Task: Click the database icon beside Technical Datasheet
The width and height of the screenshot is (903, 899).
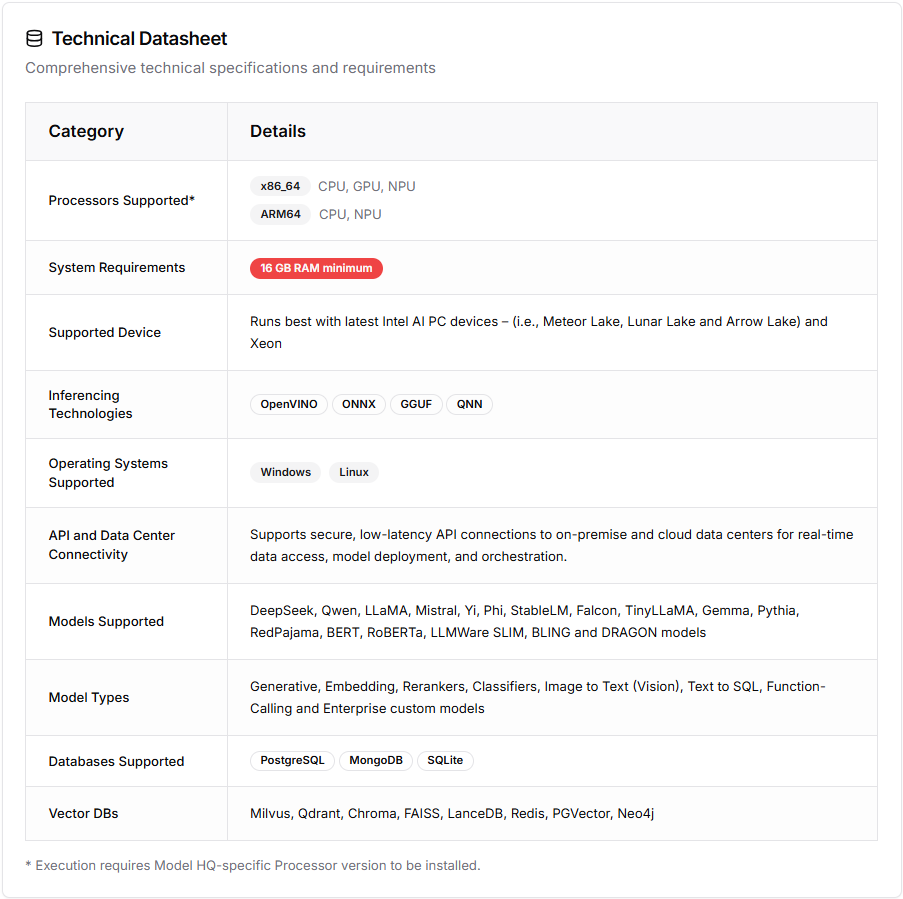Action: click(35, 39)
